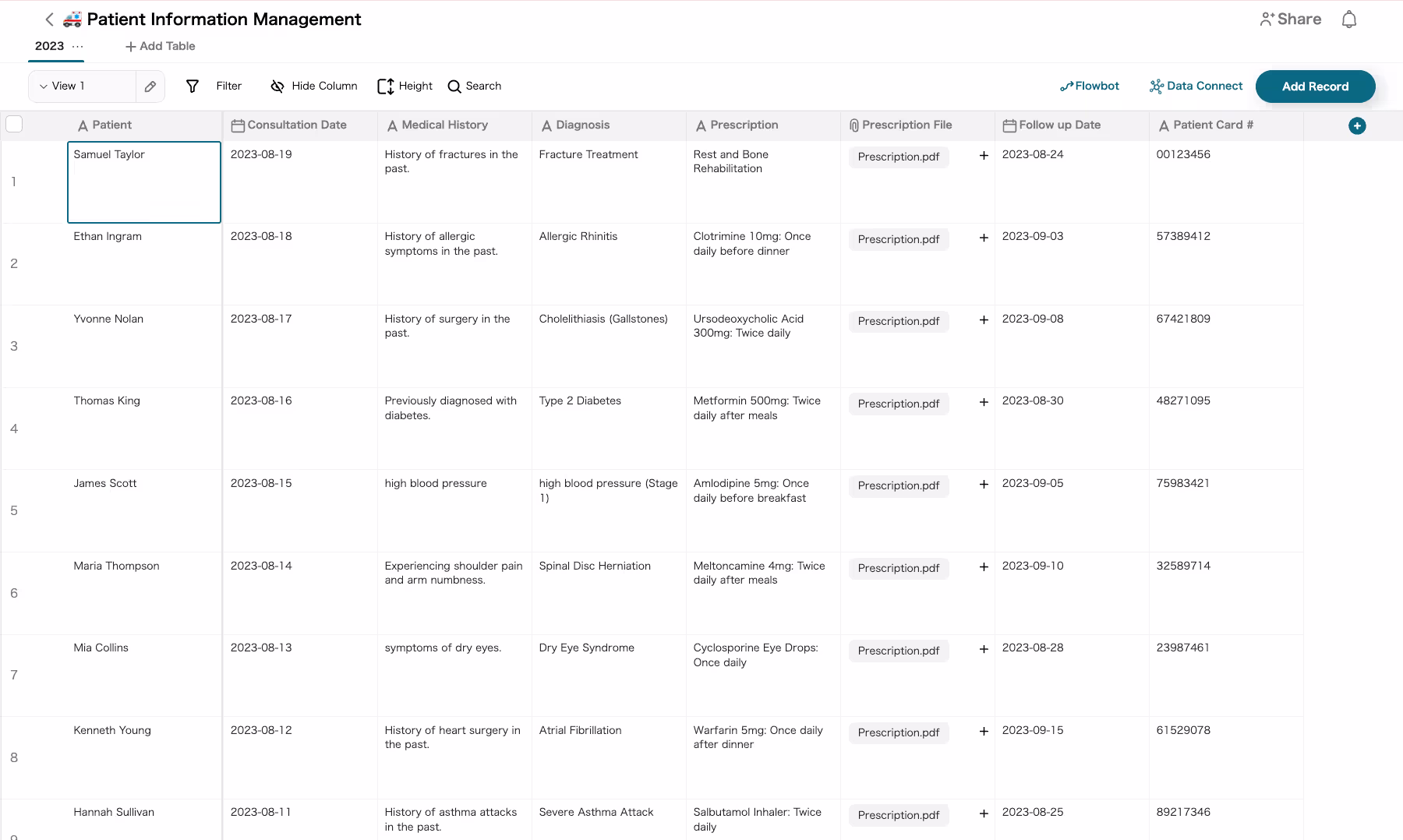
Task: Add file to Samuel Taylor's prescription
Action: (984, 156)
